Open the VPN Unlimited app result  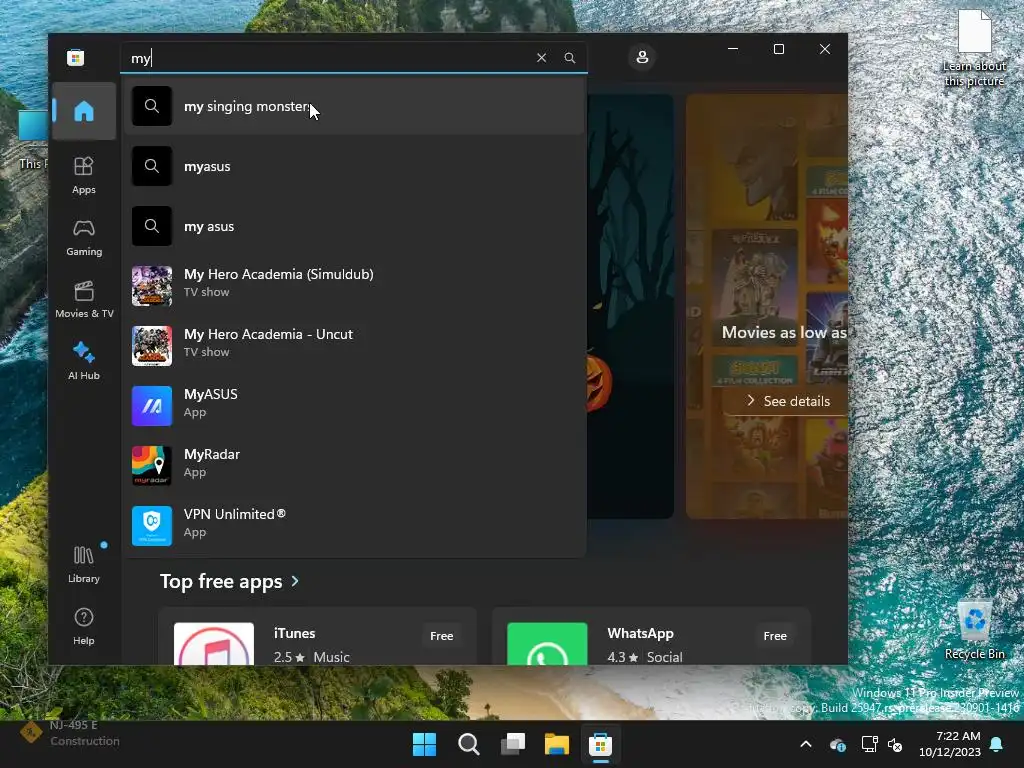pyautogui.click(x=353, y=526)
